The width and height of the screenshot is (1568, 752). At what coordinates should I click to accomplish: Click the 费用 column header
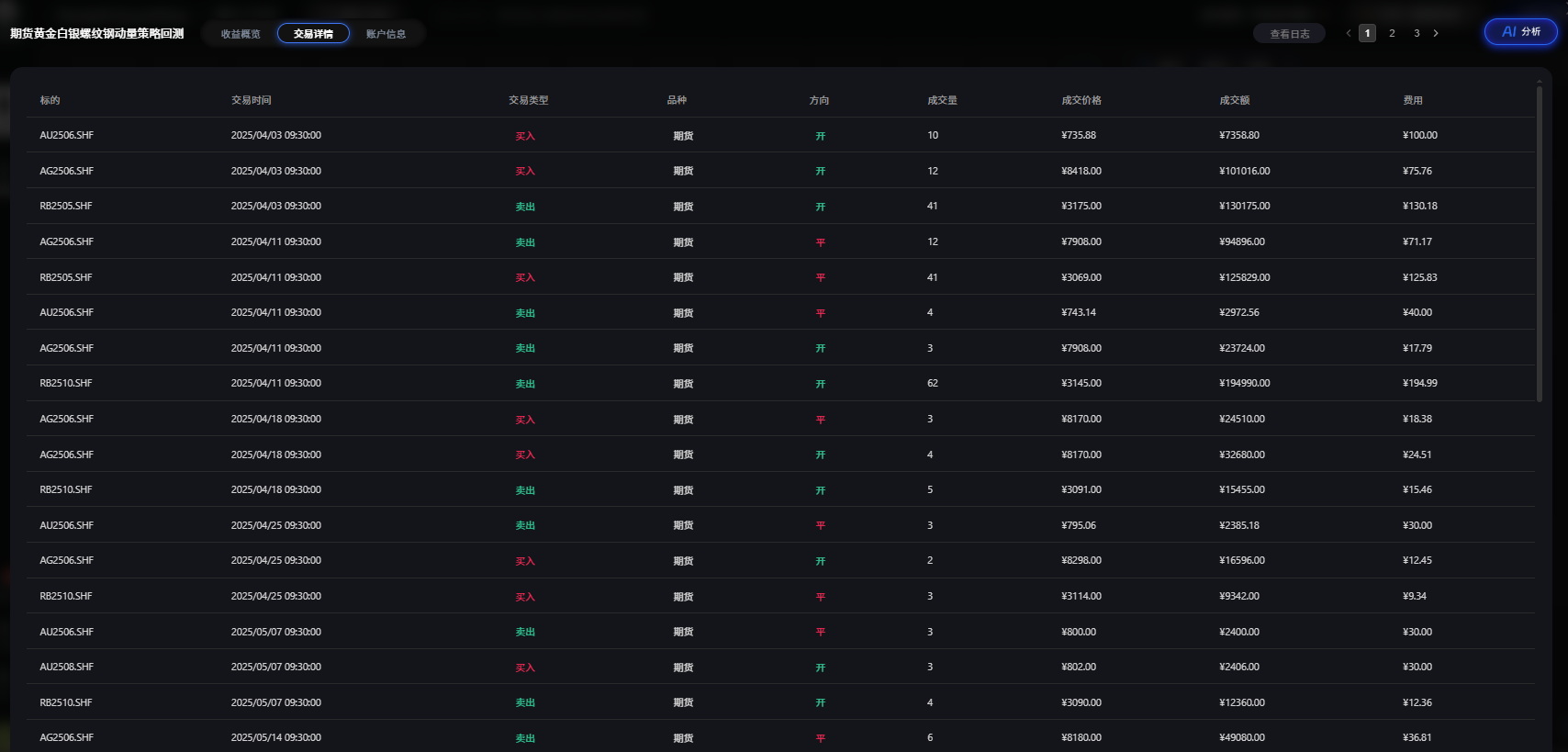coord(1413,100)
